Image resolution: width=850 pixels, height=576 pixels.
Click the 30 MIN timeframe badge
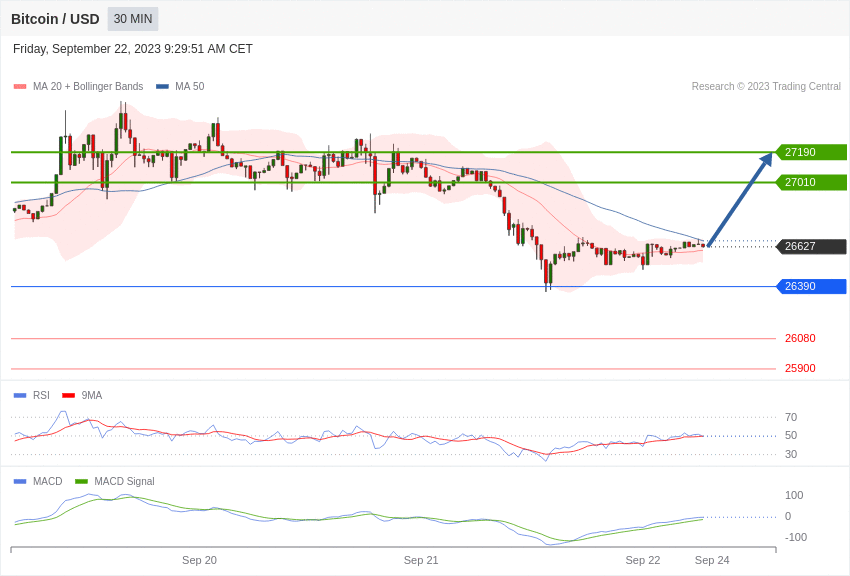coord(133,19)
